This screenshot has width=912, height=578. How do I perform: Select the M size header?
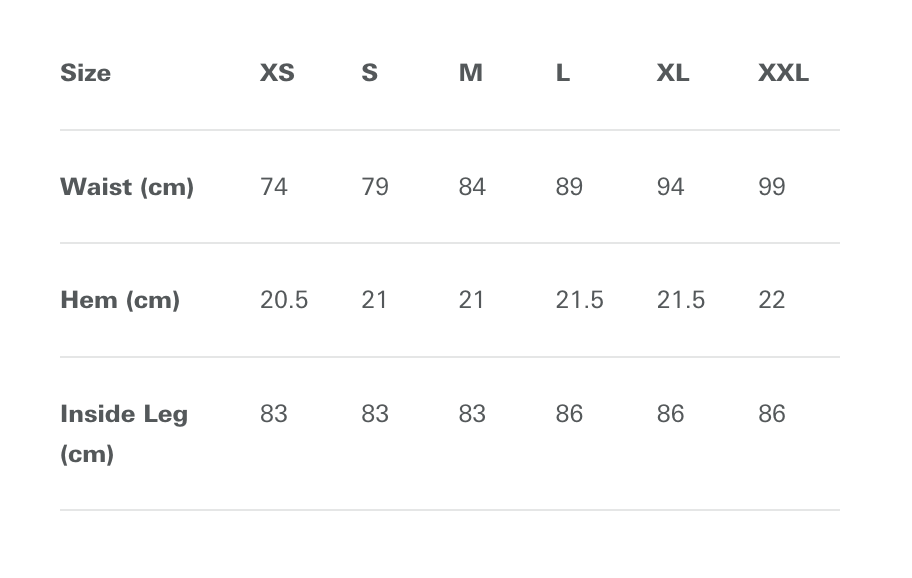coord(471,73)
